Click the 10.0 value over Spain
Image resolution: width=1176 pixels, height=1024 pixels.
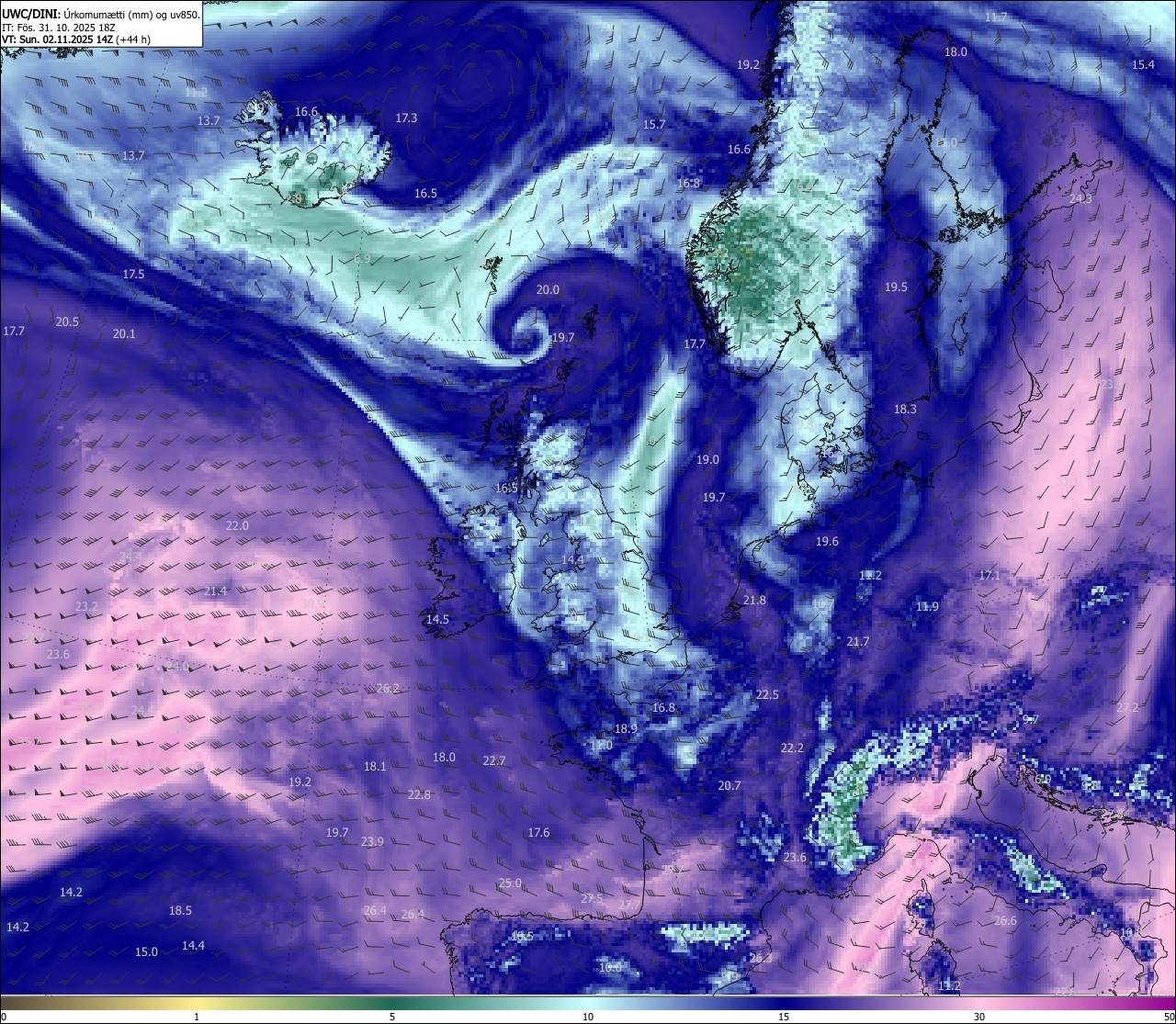tap(610, 967)
